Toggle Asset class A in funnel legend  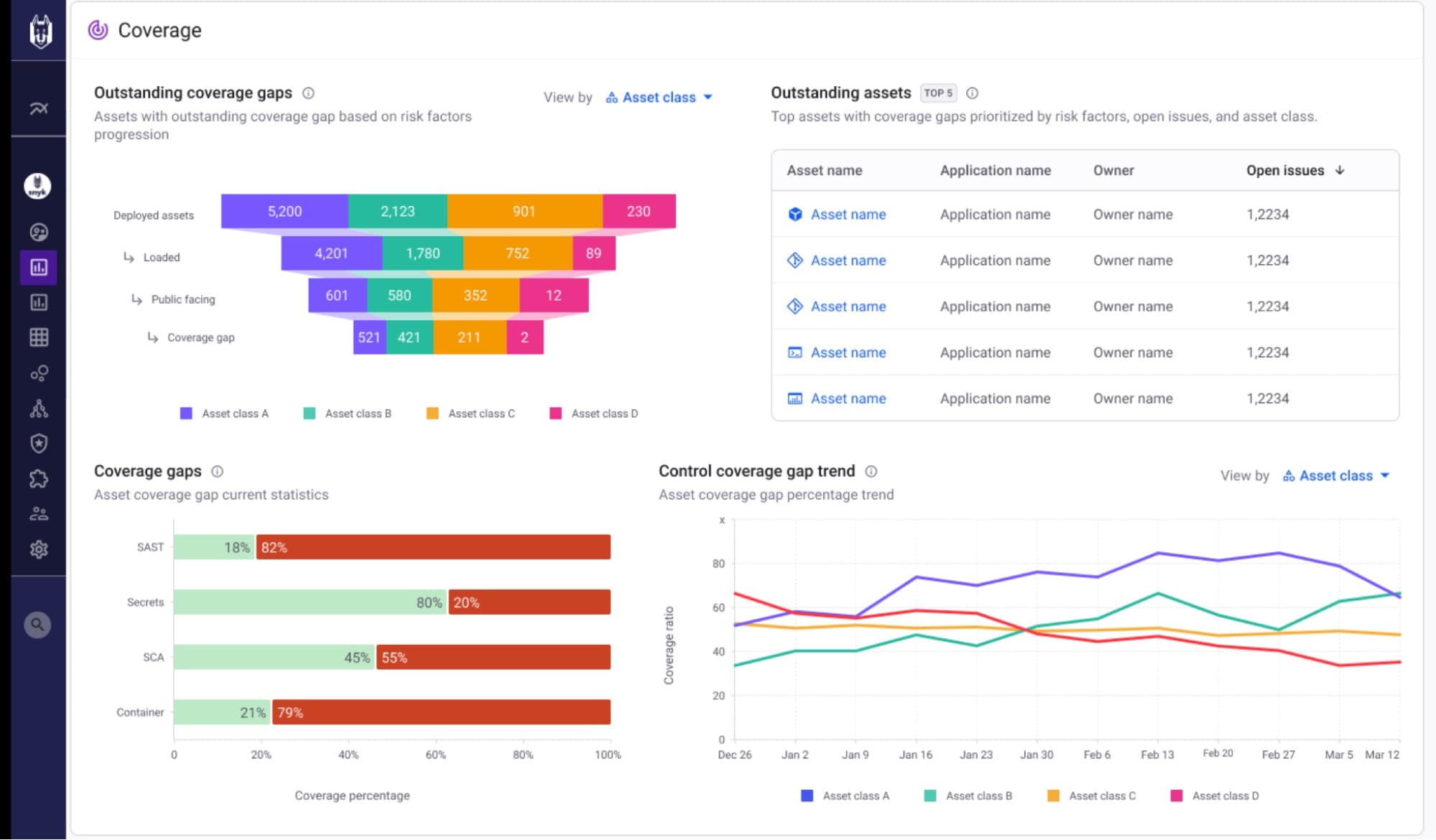(224, 414)
